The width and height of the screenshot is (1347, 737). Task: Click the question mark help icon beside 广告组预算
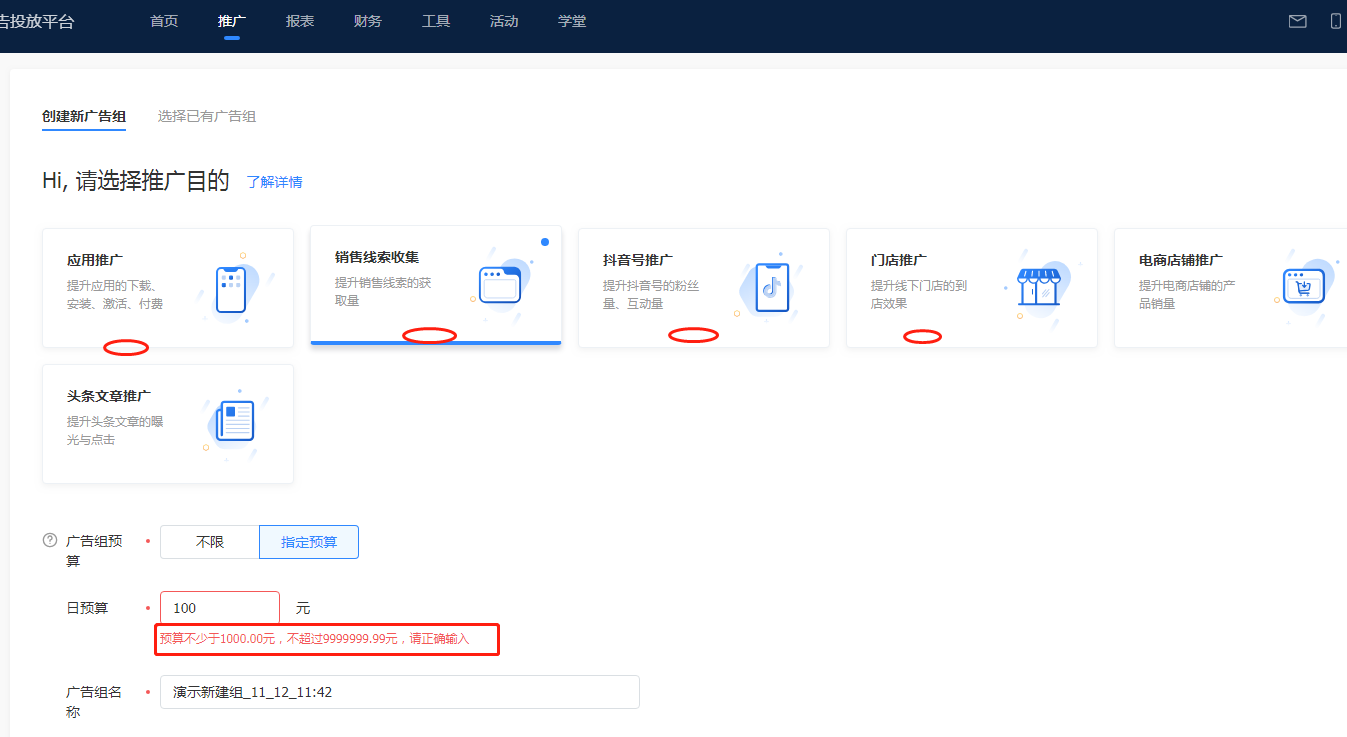(x=50, y=540)
